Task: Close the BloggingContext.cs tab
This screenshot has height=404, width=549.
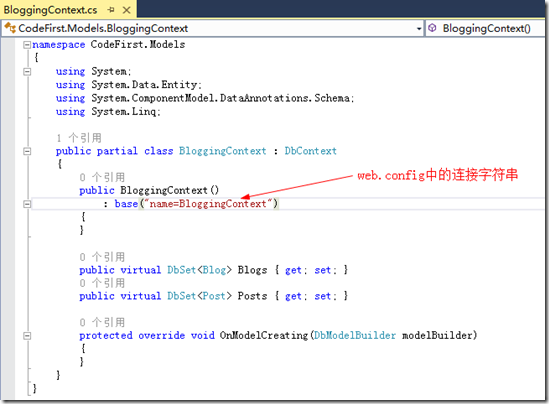Action: [127, 10]
